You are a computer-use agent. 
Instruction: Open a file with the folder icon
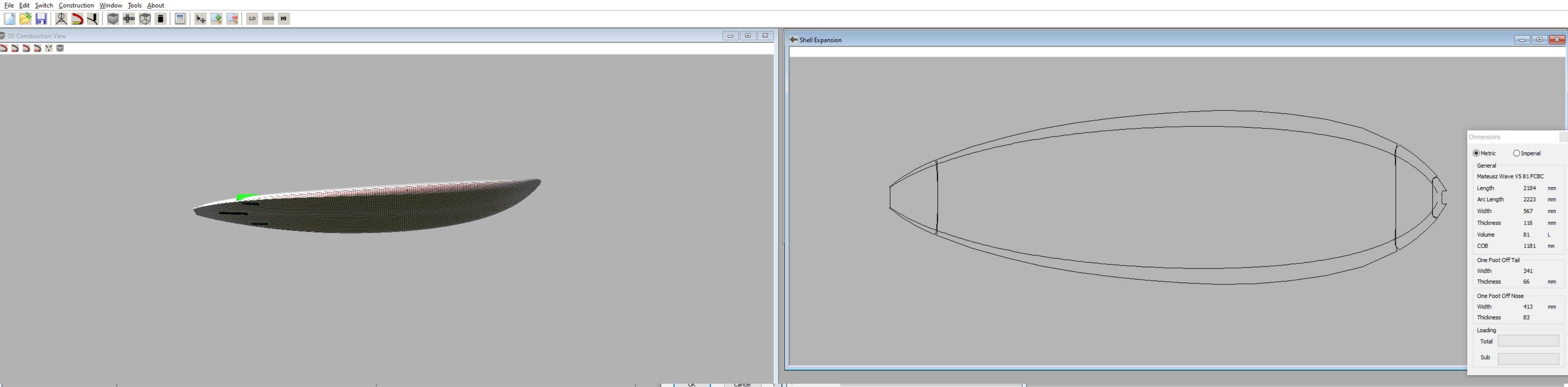click(x=25, y=19)
